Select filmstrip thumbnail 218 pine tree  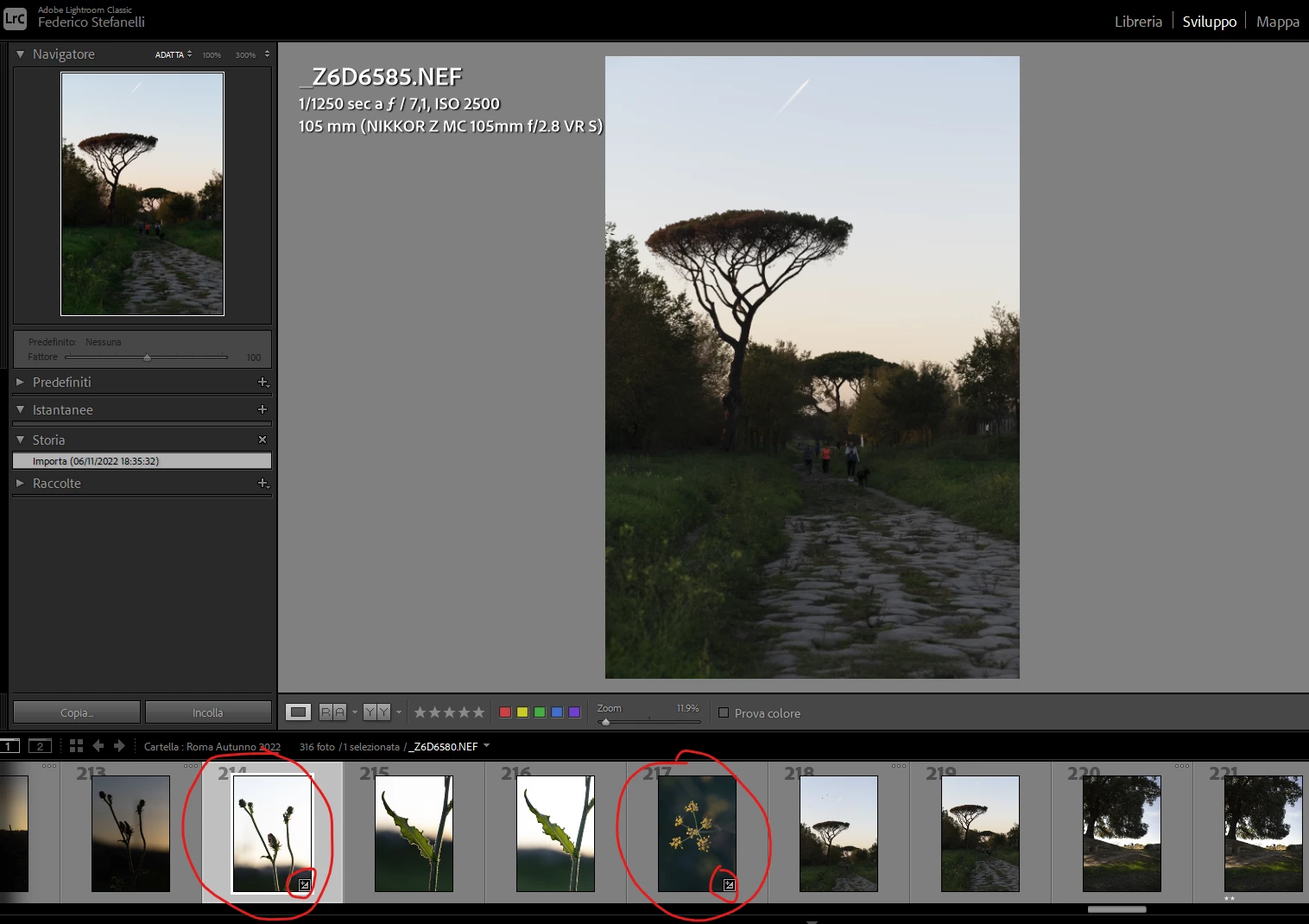click(x=838, y=833)
